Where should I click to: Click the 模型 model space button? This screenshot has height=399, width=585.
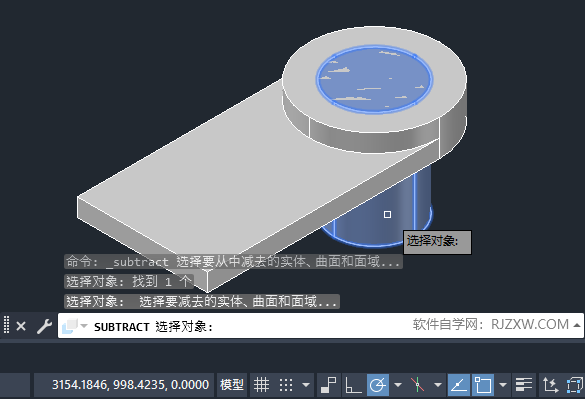(232, 384)
